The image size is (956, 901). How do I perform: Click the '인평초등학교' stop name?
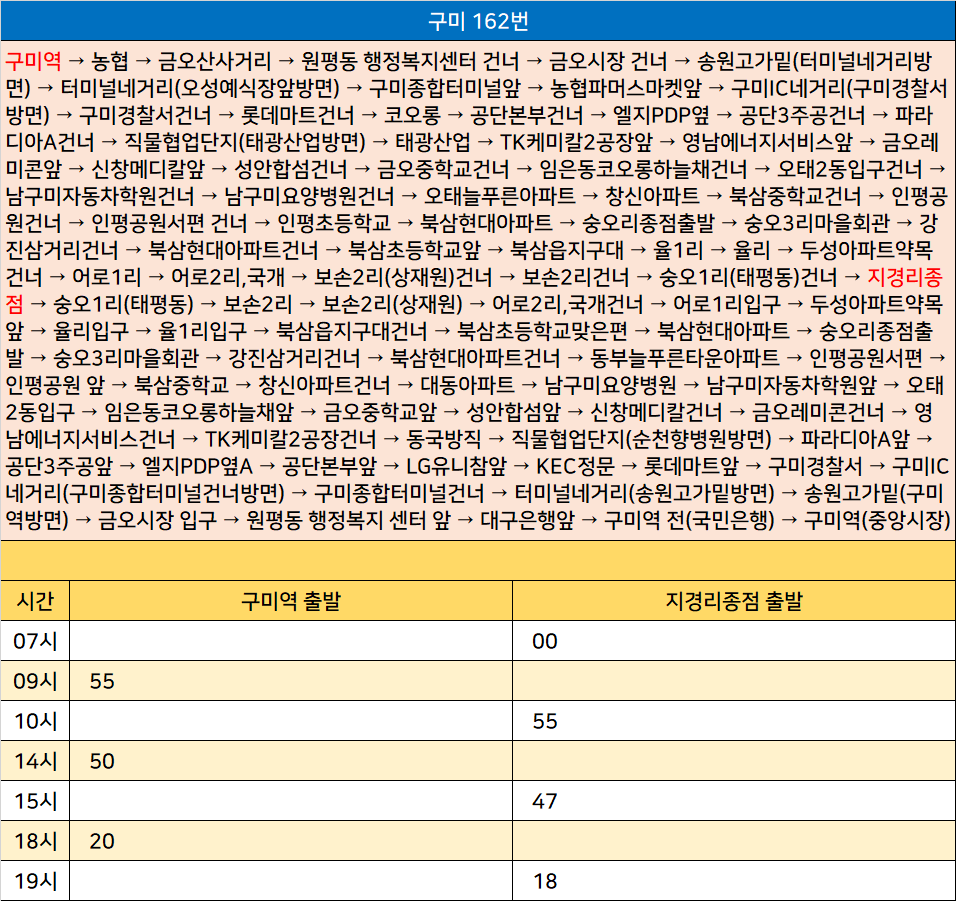[334, 223]
